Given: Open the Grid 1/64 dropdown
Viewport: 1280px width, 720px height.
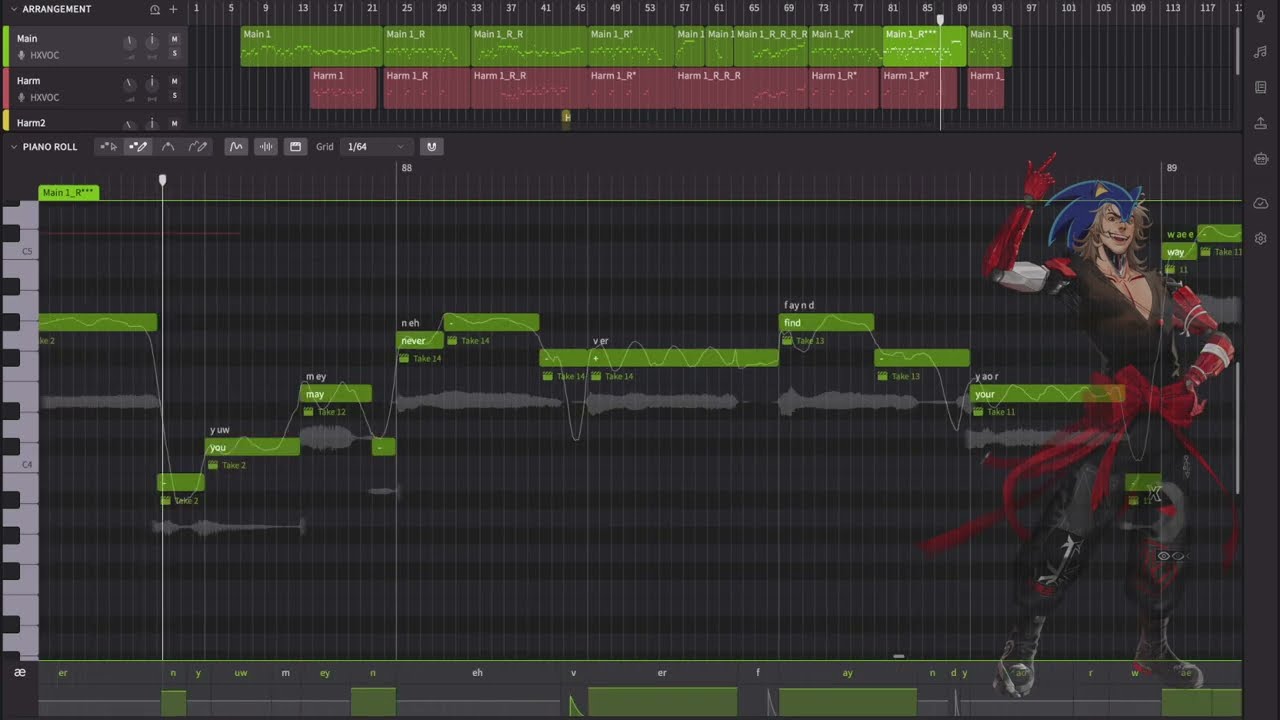Looking at the screenshot, I should pos(375,147).
